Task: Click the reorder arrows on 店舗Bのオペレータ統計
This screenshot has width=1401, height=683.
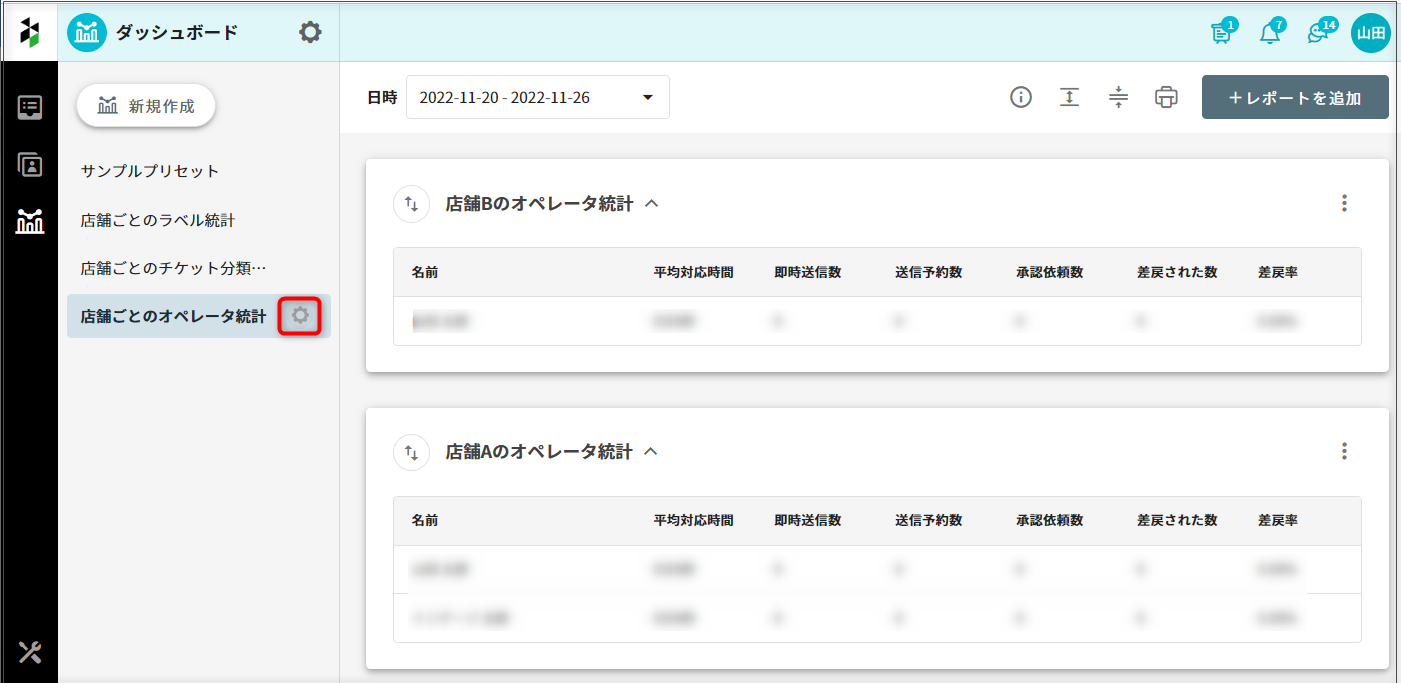Action: 411,204
